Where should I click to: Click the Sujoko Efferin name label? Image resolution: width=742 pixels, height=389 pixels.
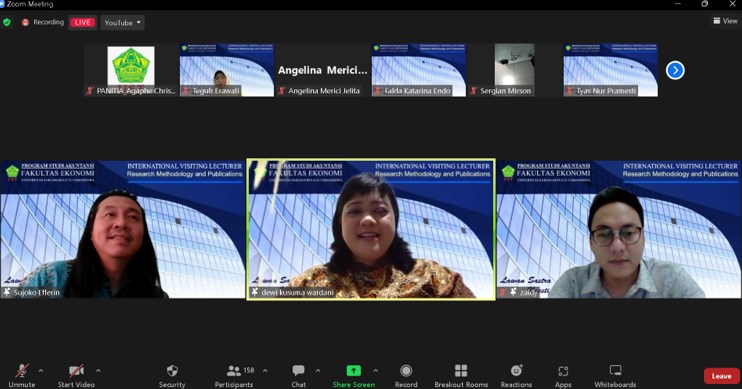pyautogui.click(x=37, y=292)
